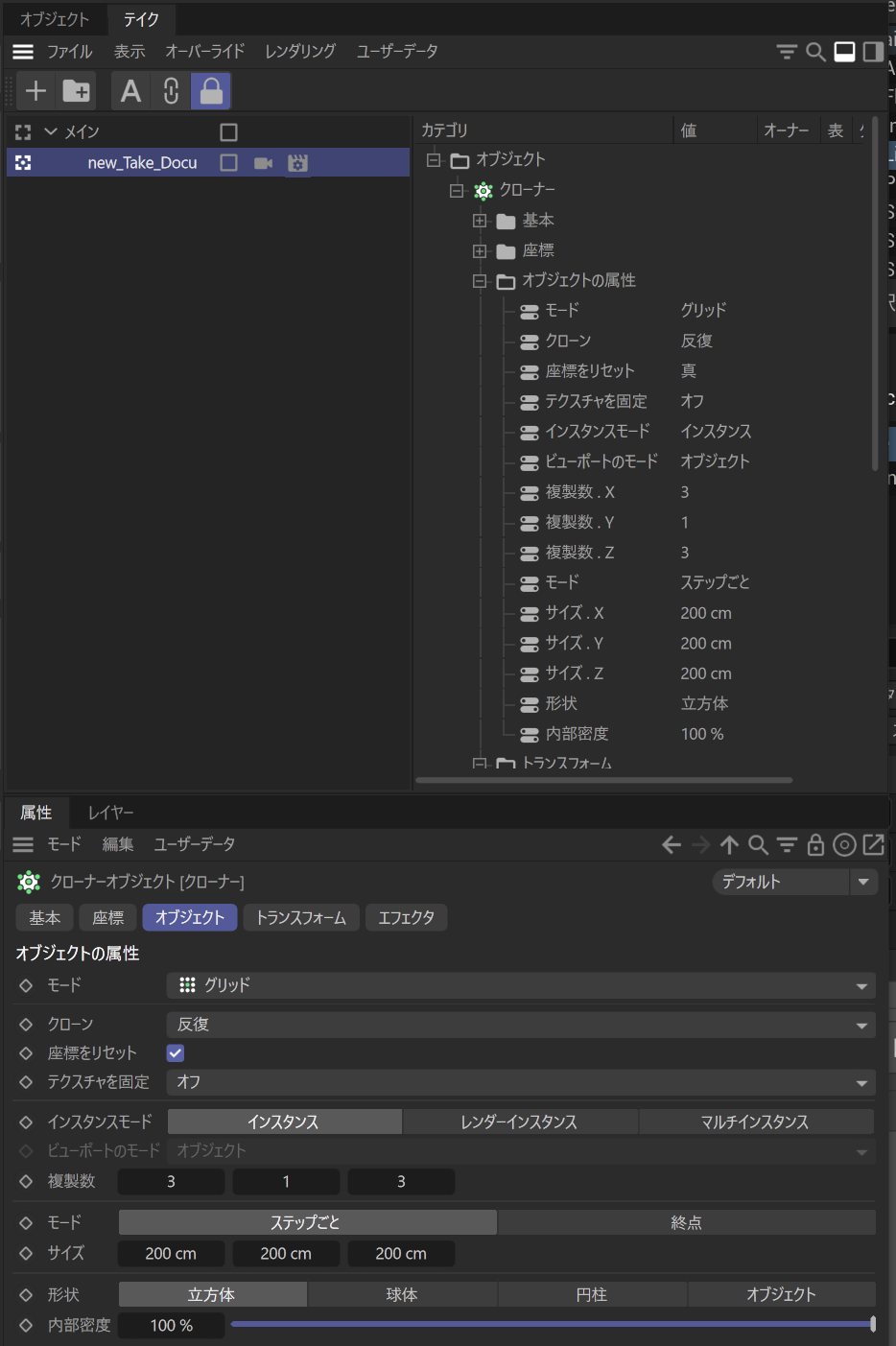The width and height of the screenshot is (896, 1346).
Task: Expand the 座標 folder node
Action: point(480,251)
